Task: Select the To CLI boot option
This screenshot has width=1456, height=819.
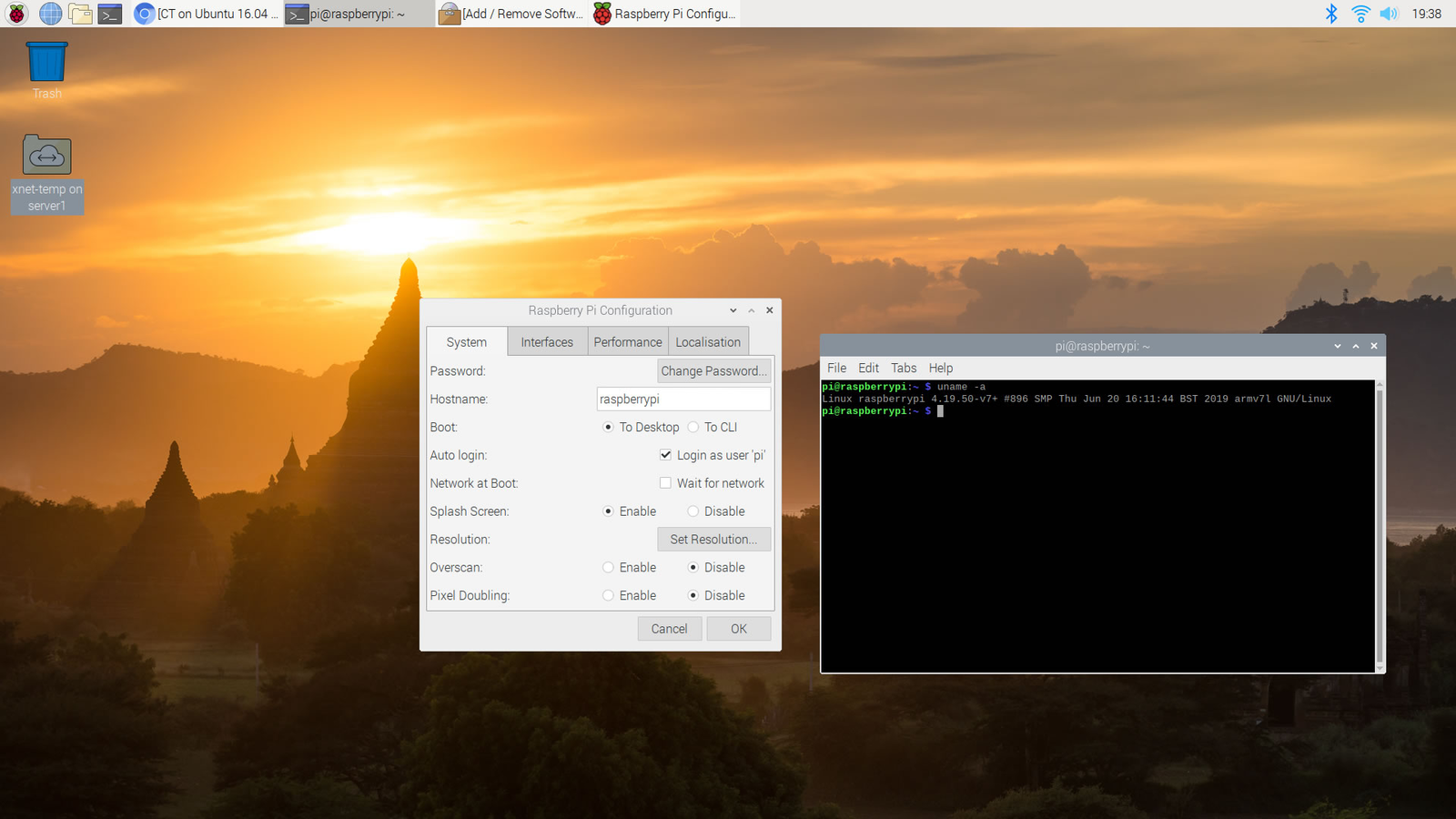Action: pos(693,428)
